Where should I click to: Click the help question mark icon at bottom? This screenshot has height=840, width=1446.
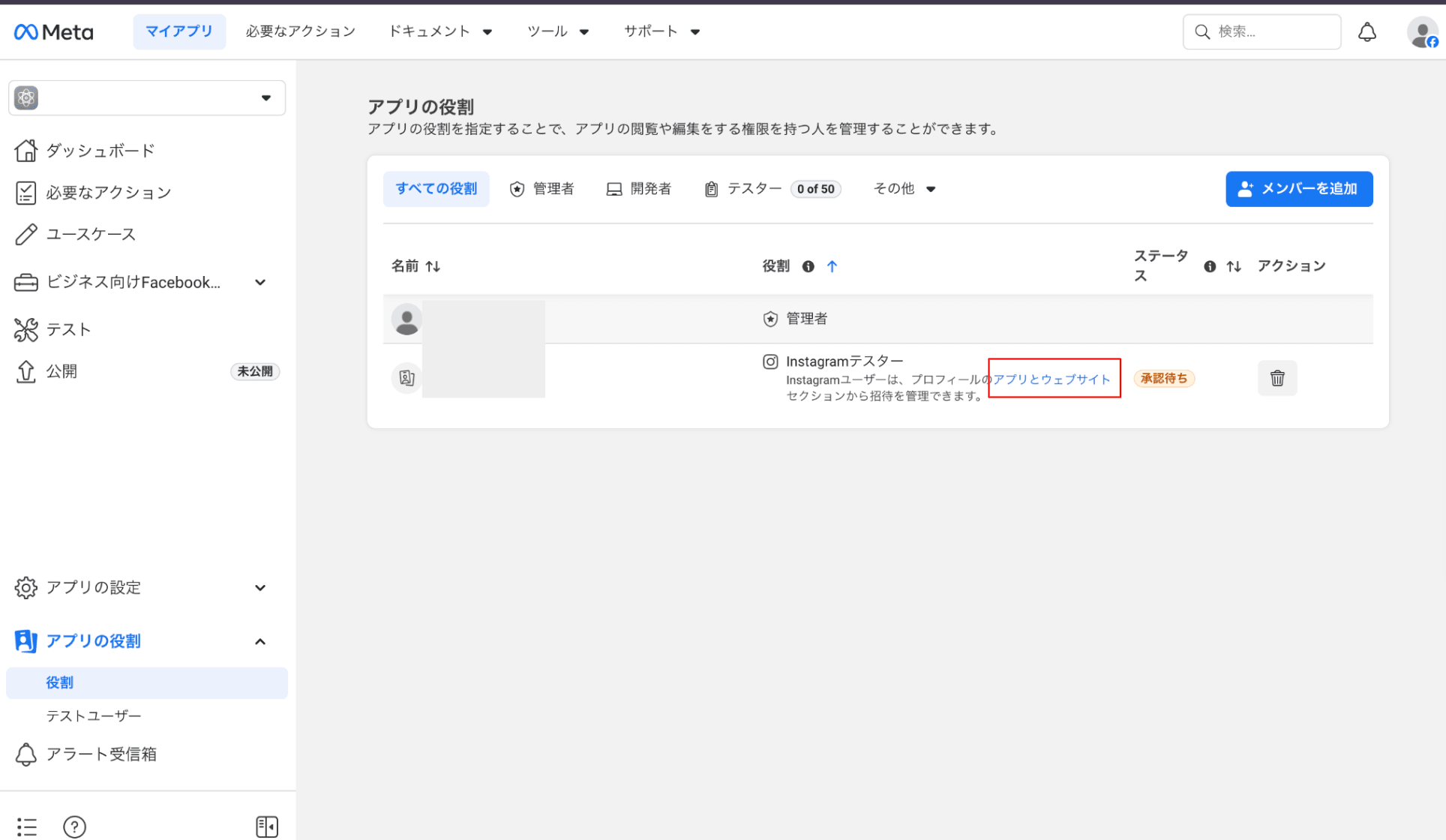(75, 826)
